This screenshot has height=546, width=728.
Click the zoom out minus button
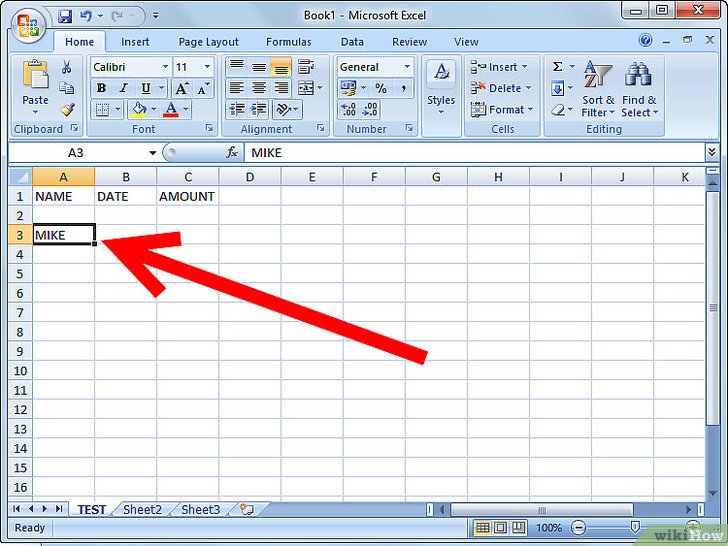(x=578, y=527)
